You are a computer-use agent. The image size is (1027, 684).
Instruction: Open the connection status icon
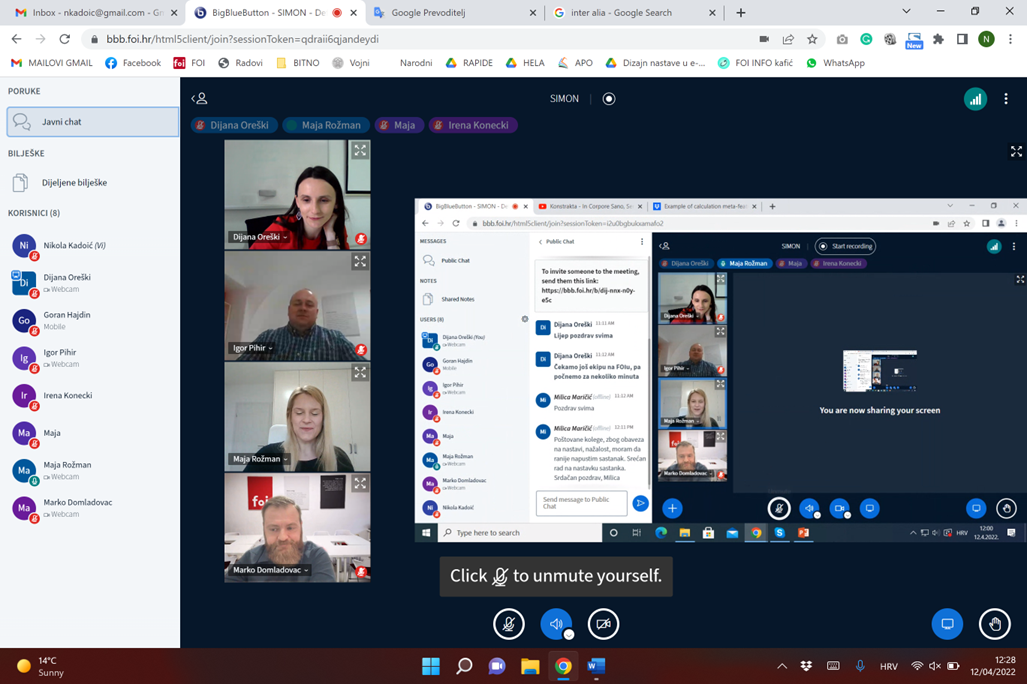[975, 99]
